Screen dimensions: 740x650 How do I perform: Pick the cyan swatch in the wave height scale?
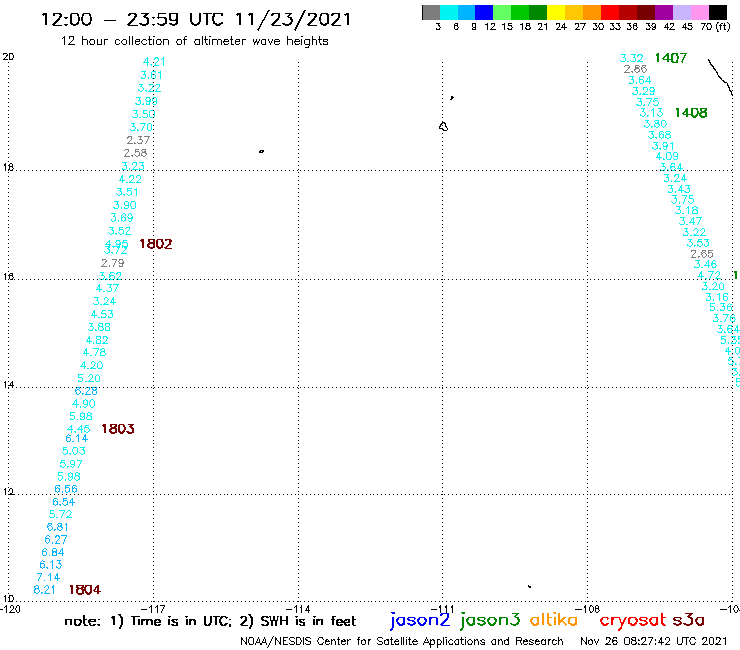point(449,12)
